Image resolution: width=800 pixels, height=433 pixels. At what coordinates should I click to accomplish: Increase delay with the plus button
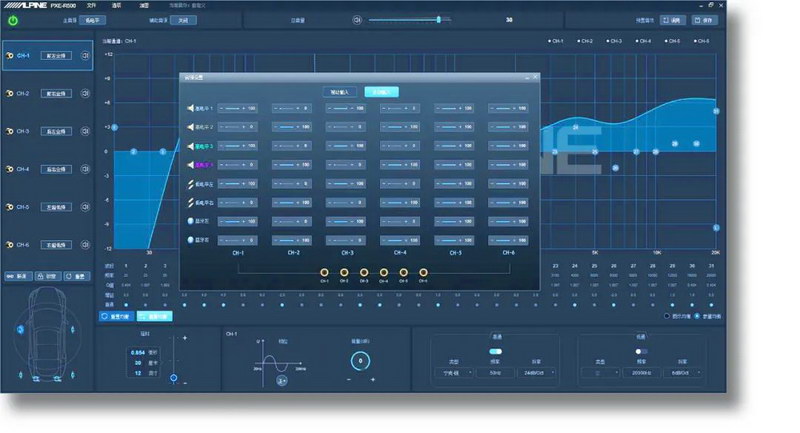pyautogui.click(x=185, y=338)
